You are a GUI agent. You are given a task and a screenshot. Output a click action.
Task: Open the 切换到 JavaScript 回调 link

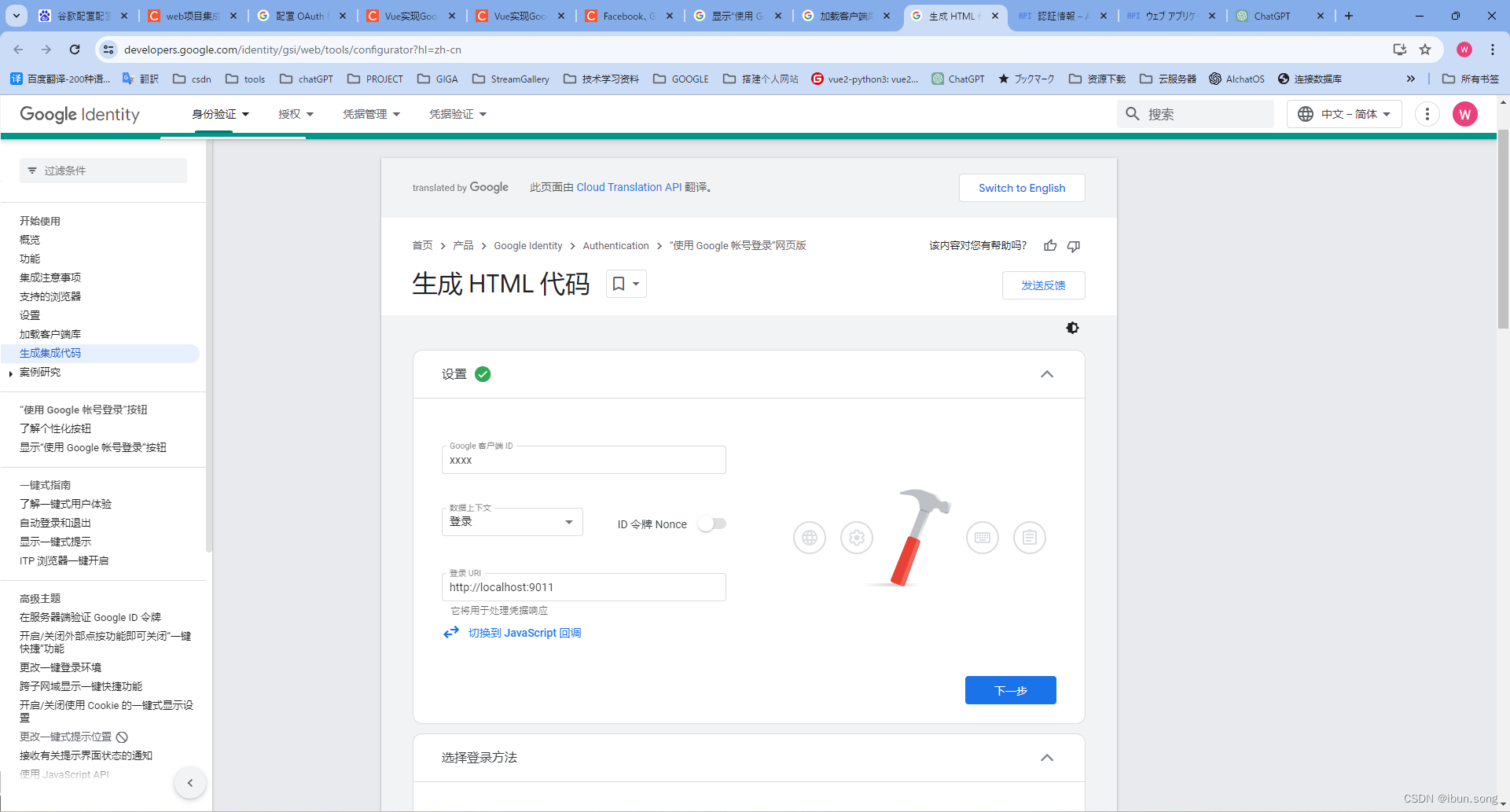tap(524, 633)
